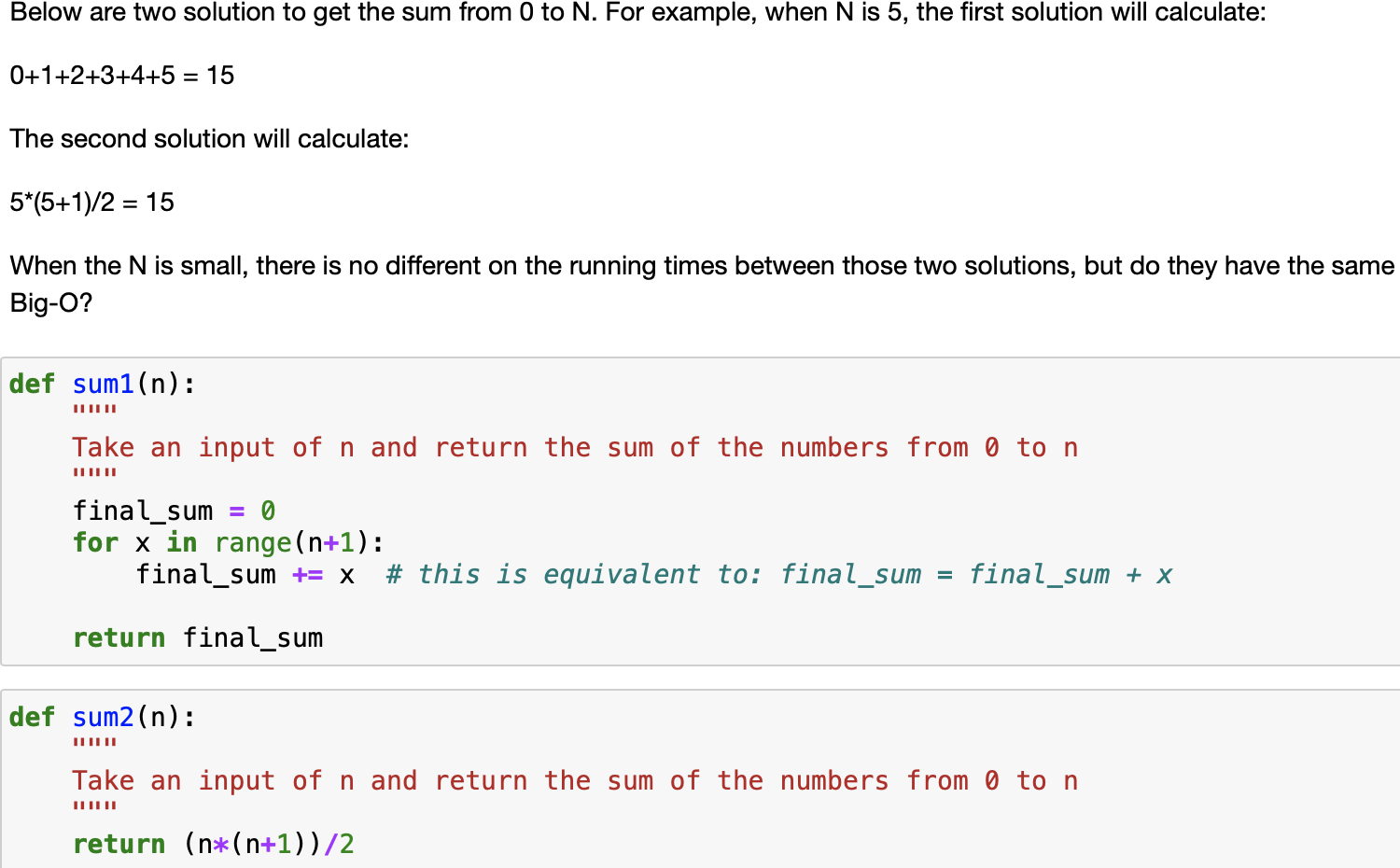Click the return final_sum statement
The height and width of the screenshot is (868, 1400).
(x=198, y=637)
